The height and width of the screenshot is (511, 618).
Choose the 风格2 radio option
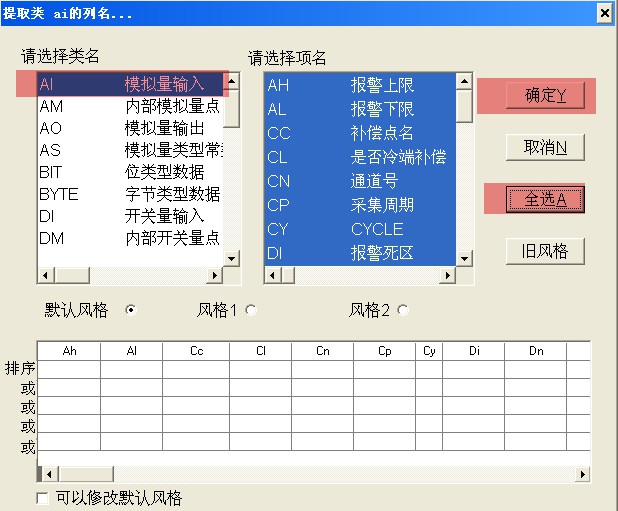tap(403, 310)
